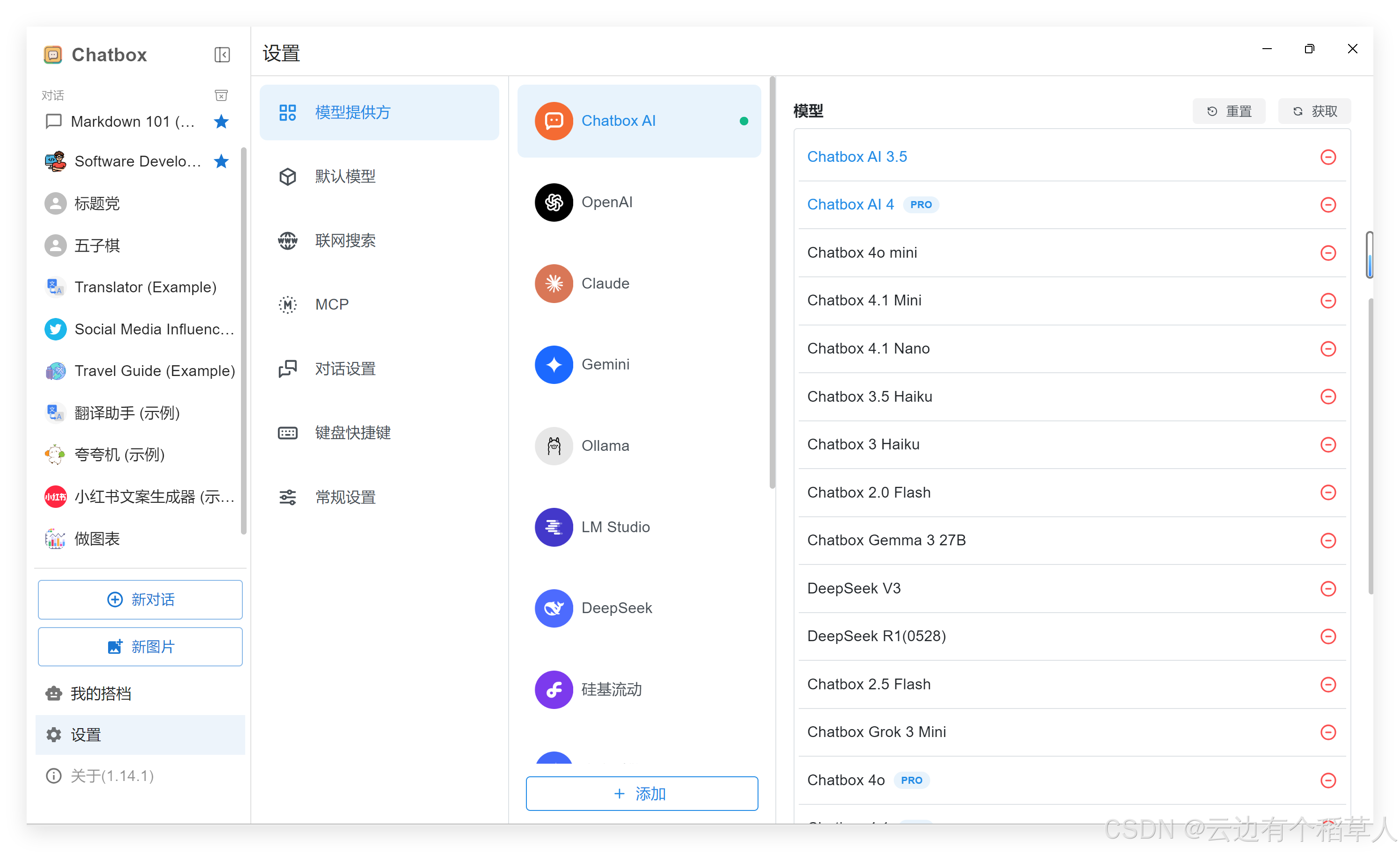The width and height of the screenshot is (1400, 853).
Task: Select the MCP settings tab
Action: click(x=379, y=304)
